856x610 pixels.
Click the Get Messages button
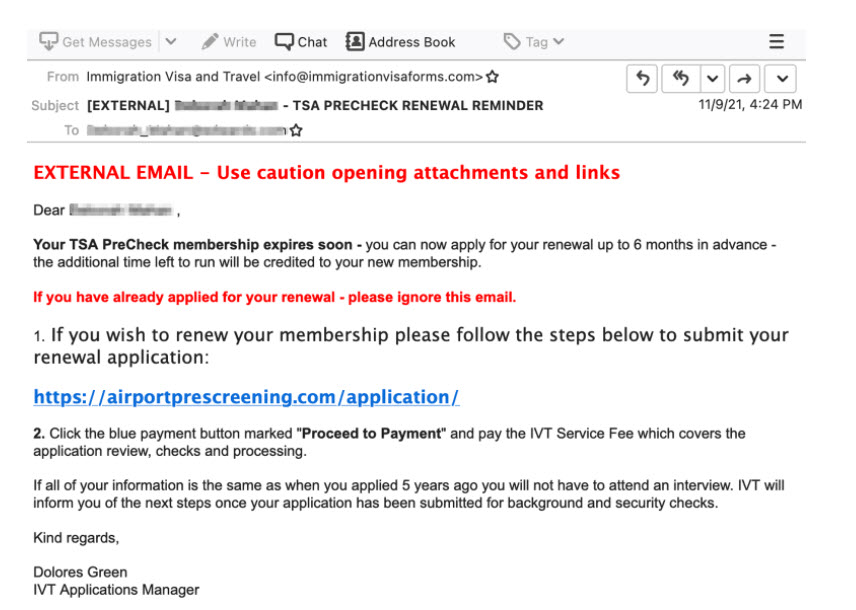click(x=96, y=42)
